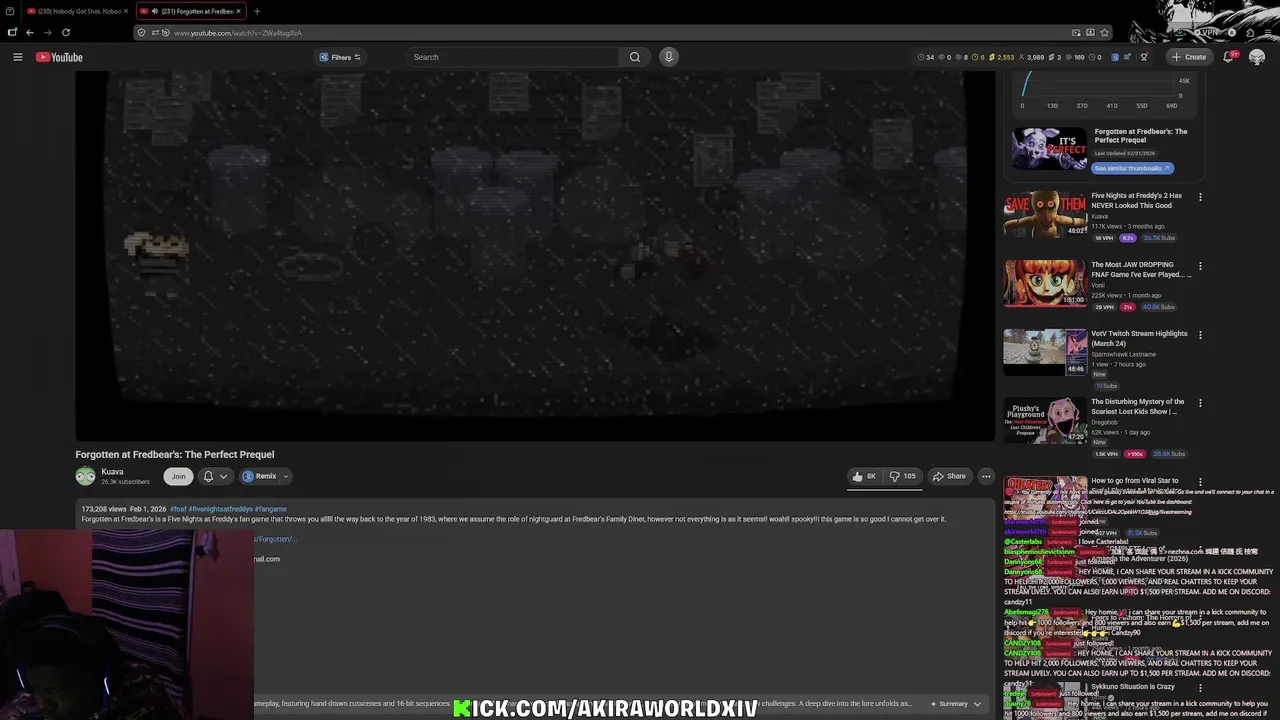This screenshot has height=720, width=1280.
Task: Click the Share button
Action: tap(949, 476)
